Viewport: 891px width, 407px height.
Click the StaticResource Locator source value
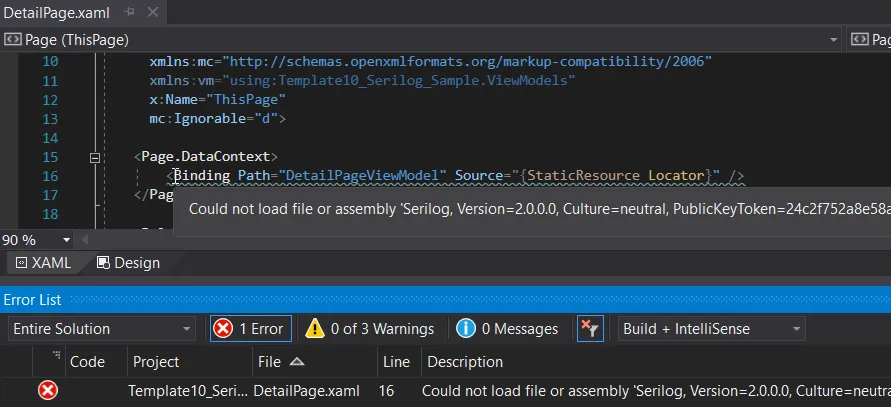tap(616, 176)
